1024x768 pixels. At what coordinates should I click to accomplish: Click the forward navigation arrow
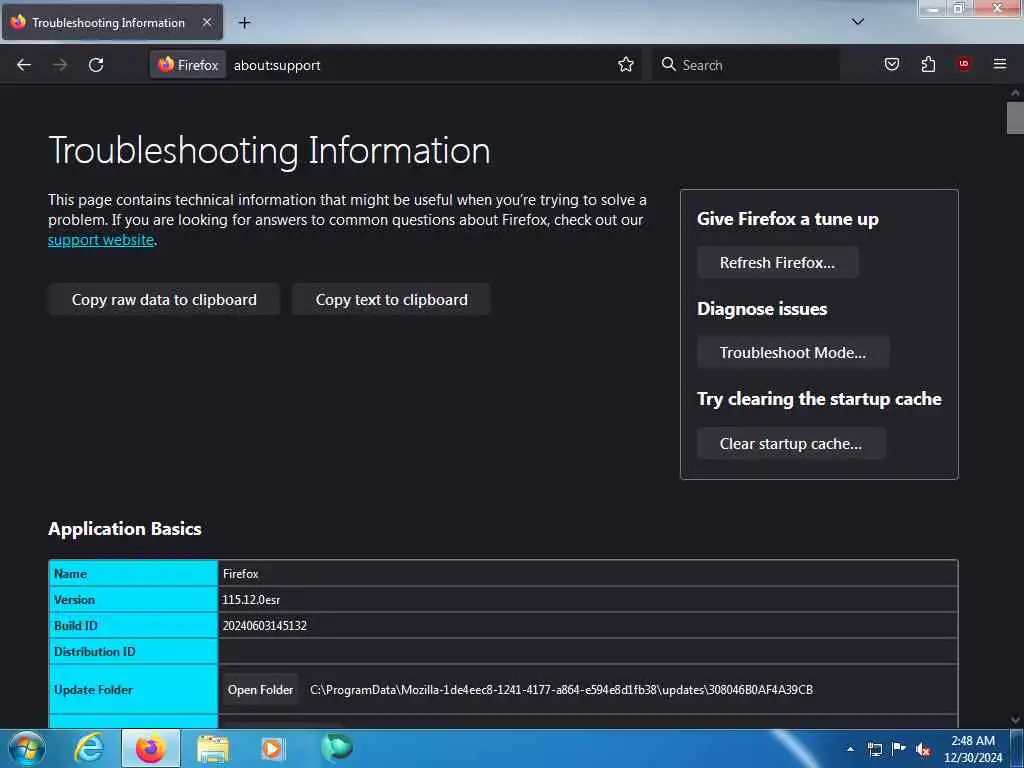click(x=60, y=65)
